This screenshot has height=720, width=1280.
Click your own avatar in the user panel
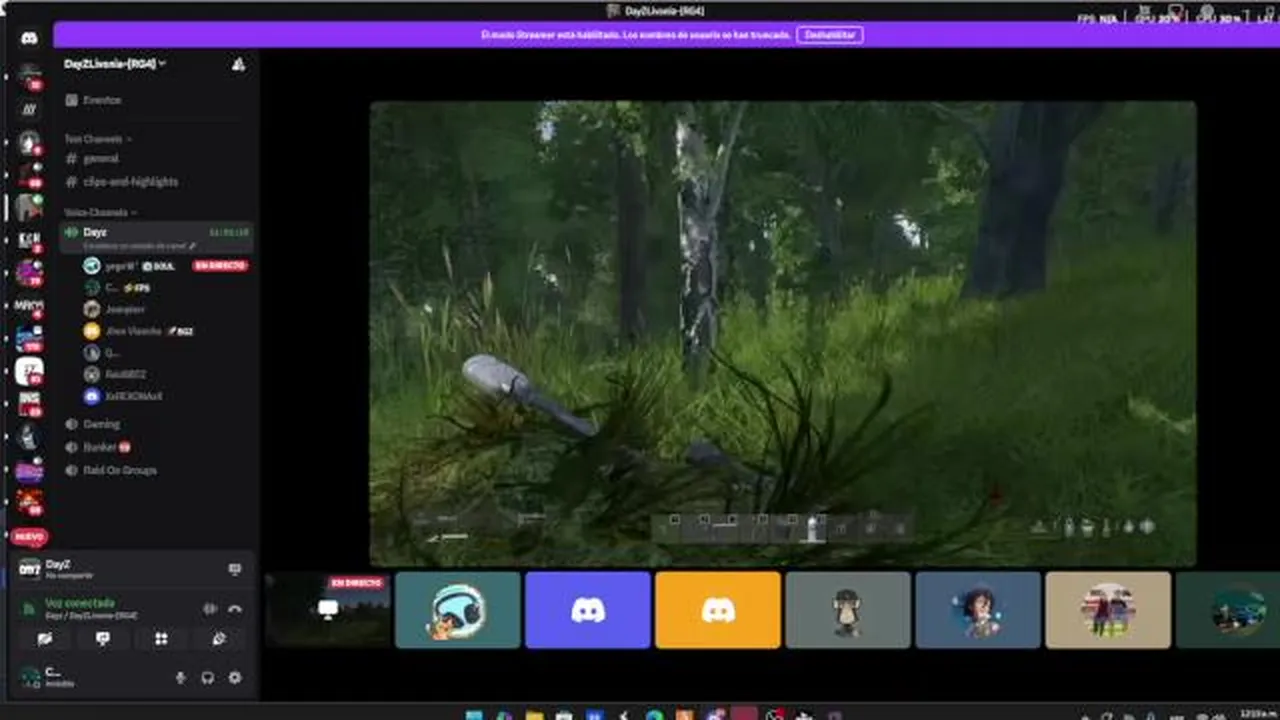(x=30, y=677)
